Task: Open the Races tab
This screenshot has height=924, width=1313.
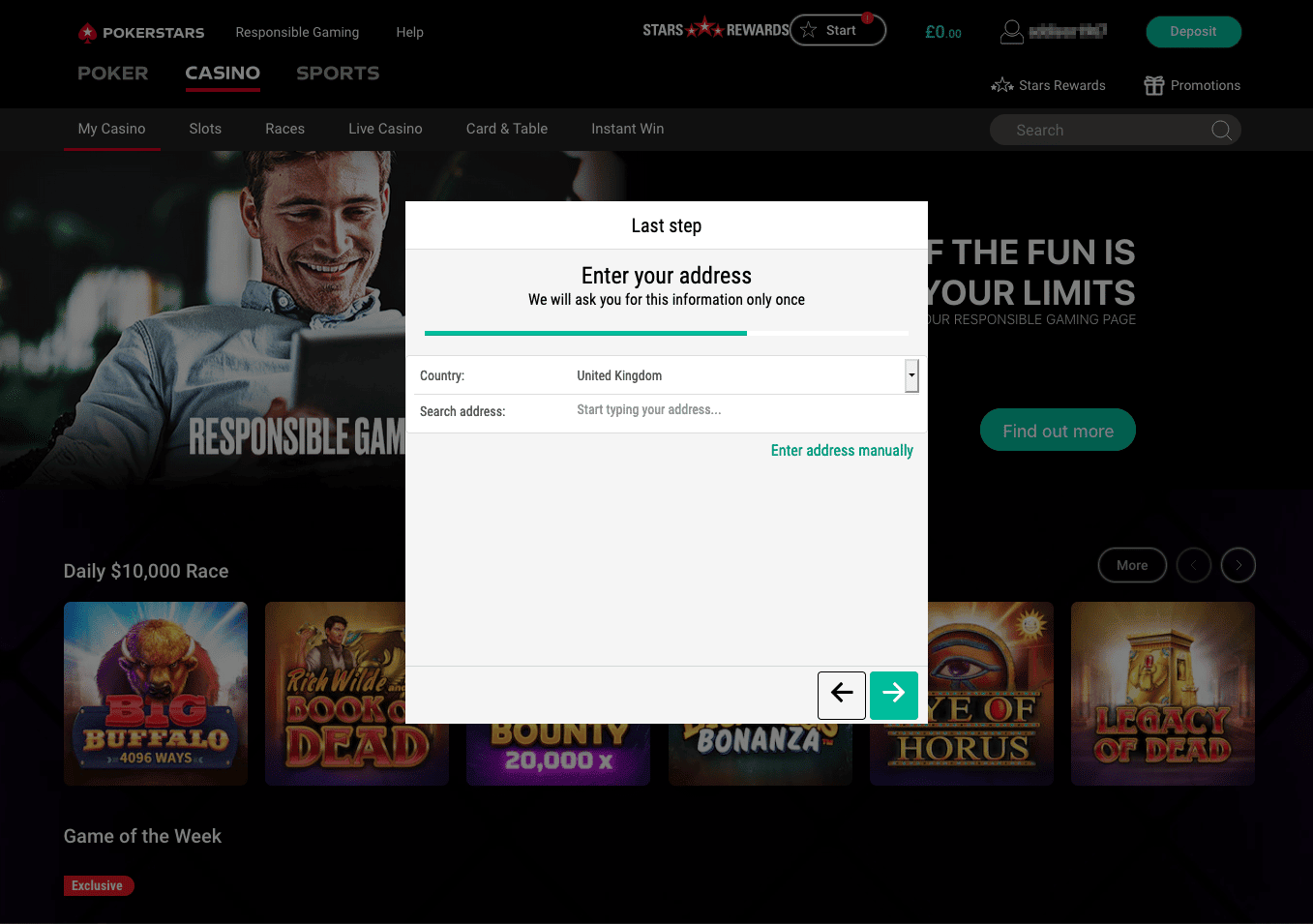Action: pos(285,129)
